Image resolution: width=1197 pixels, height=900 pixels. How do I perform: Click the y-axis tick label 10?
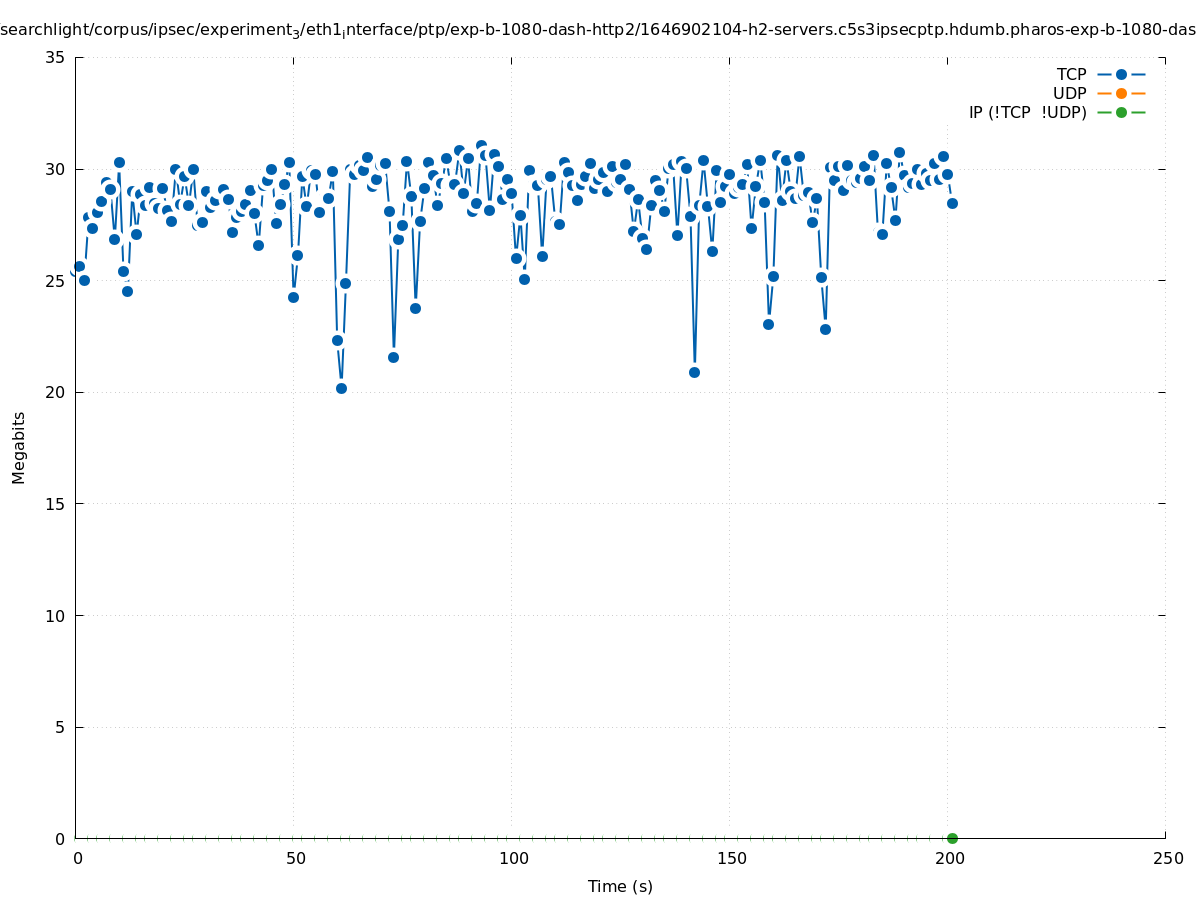pyautogui.click(x=55, y=615)
